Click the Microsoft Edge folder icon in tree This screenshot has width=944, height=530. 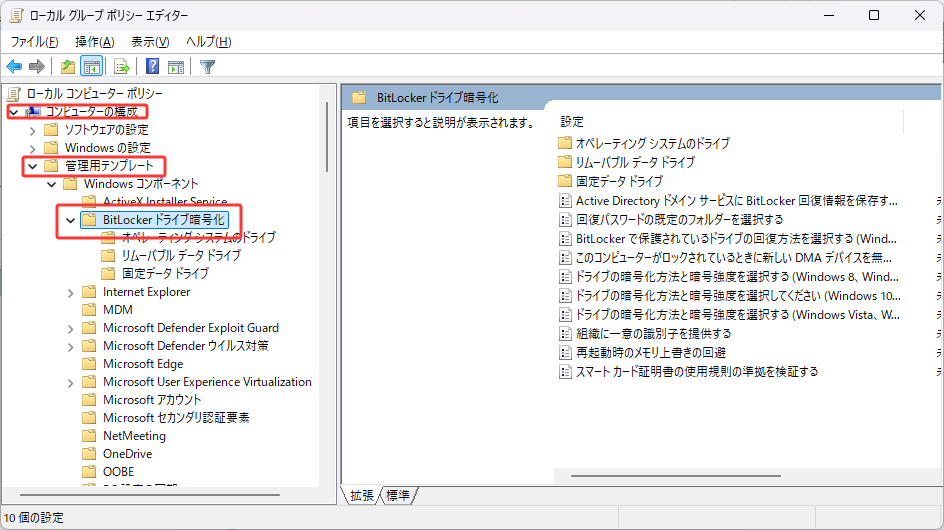tap(89, 364)
